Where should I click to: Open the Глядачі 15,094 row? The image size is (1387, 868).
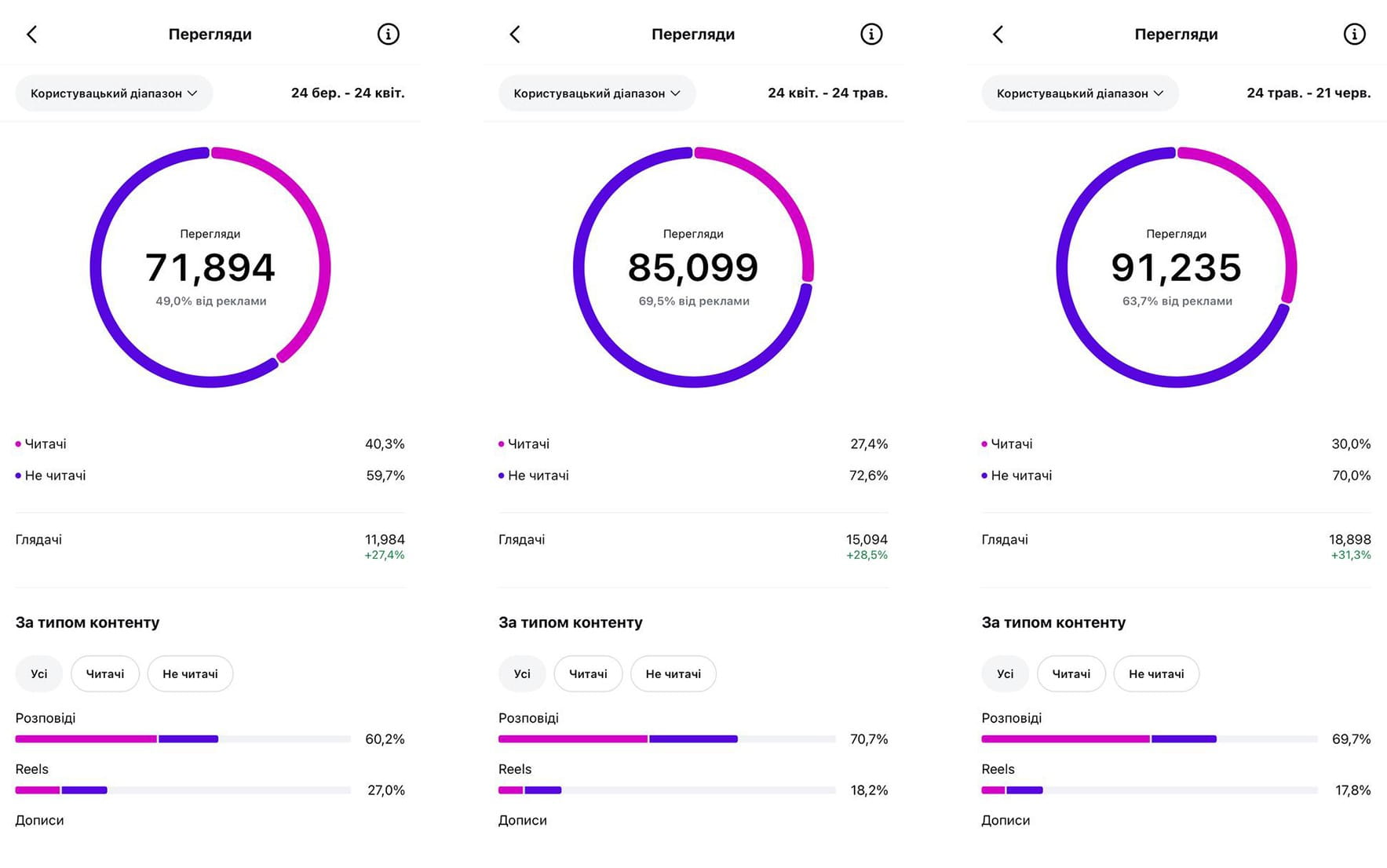point(693,546)
